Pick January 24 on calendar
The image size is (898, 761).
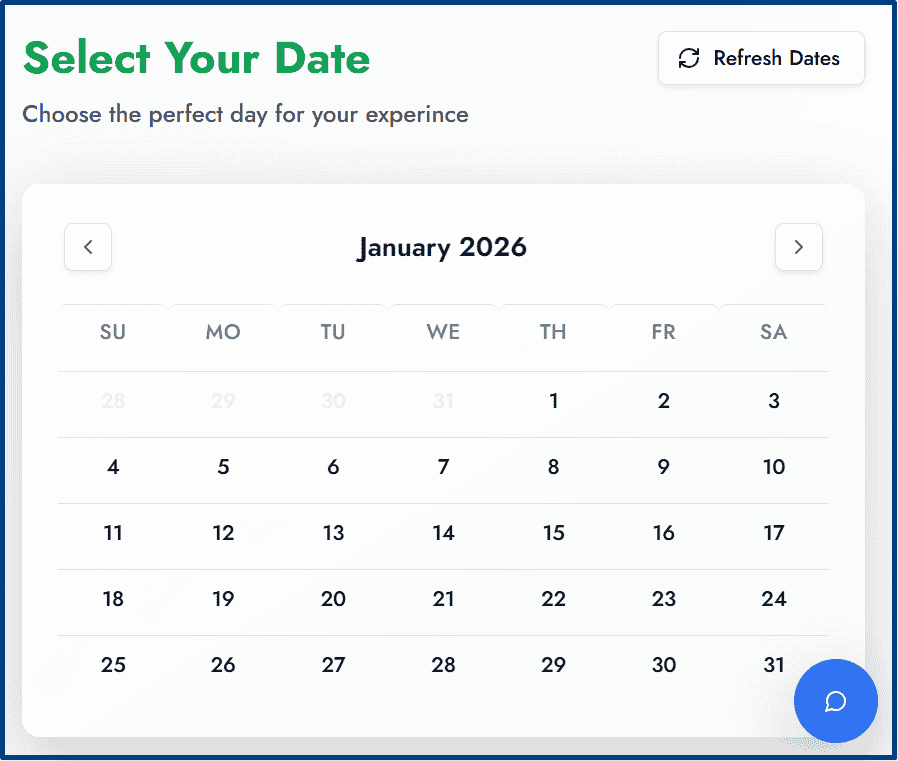(x=773, y=599)
